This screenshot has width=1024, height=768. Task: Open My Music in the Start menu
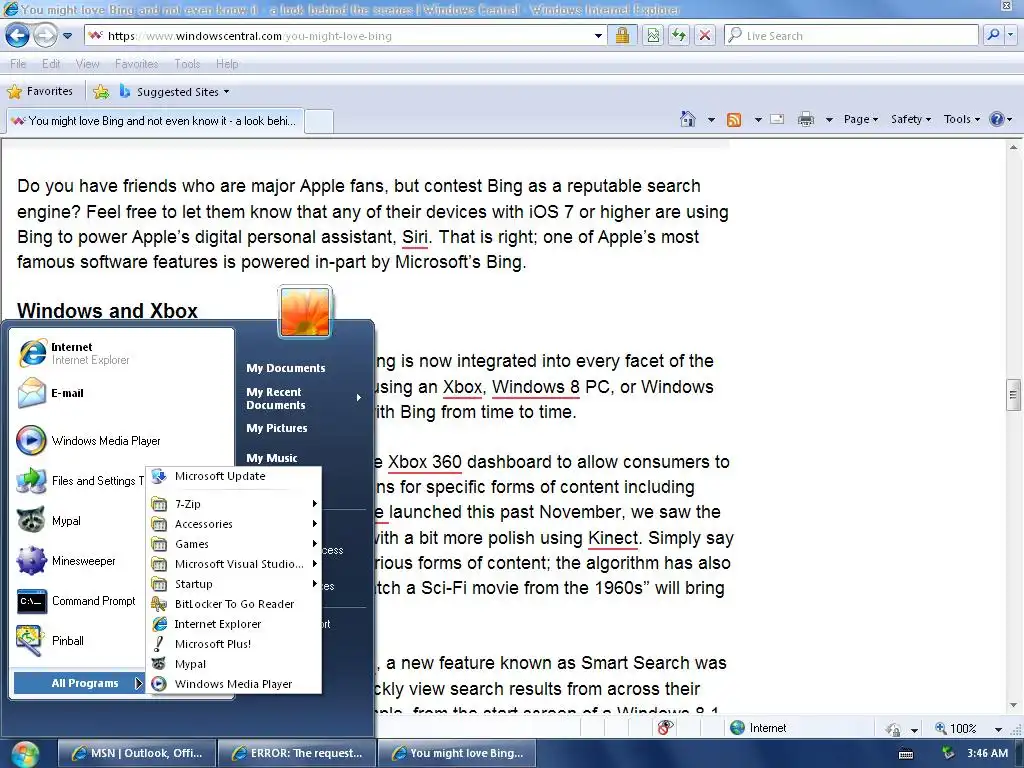pos(272,458)
